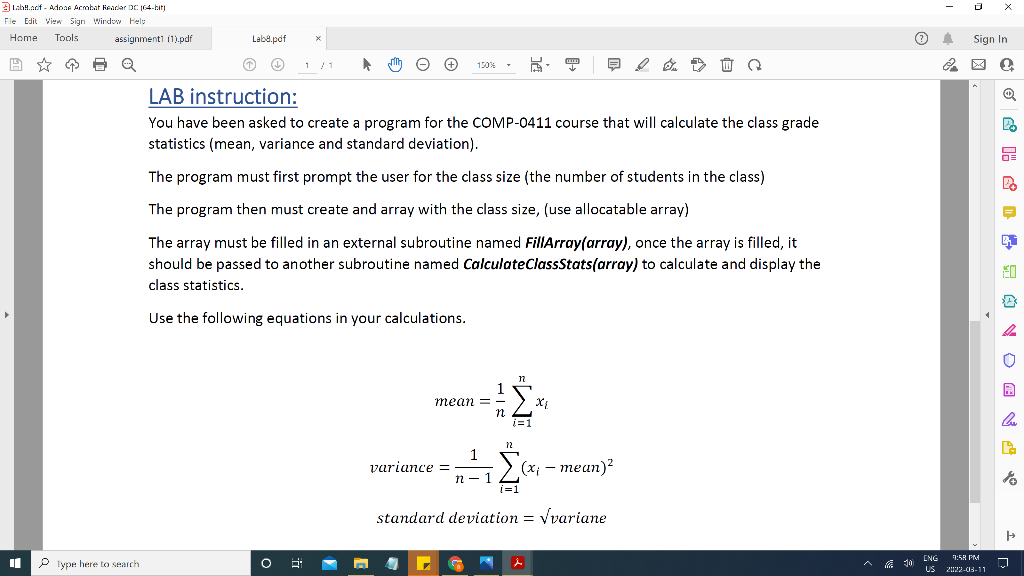Send file by email envelope icon
This screenshot has width=1024, height=576.
978,65
